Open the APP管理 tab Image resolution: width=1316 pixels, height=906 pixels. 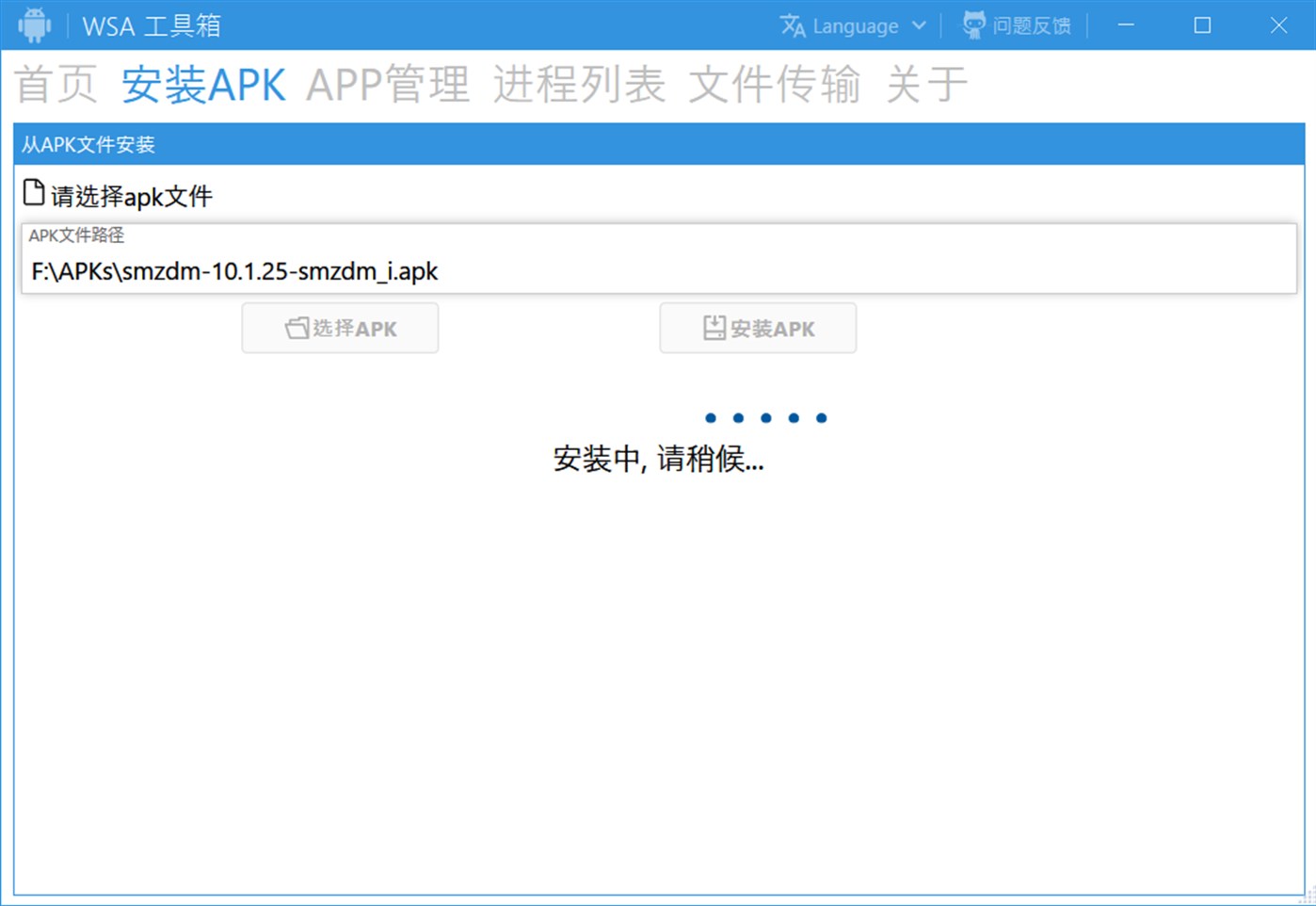pyautogui.click(x=388, y=84)
